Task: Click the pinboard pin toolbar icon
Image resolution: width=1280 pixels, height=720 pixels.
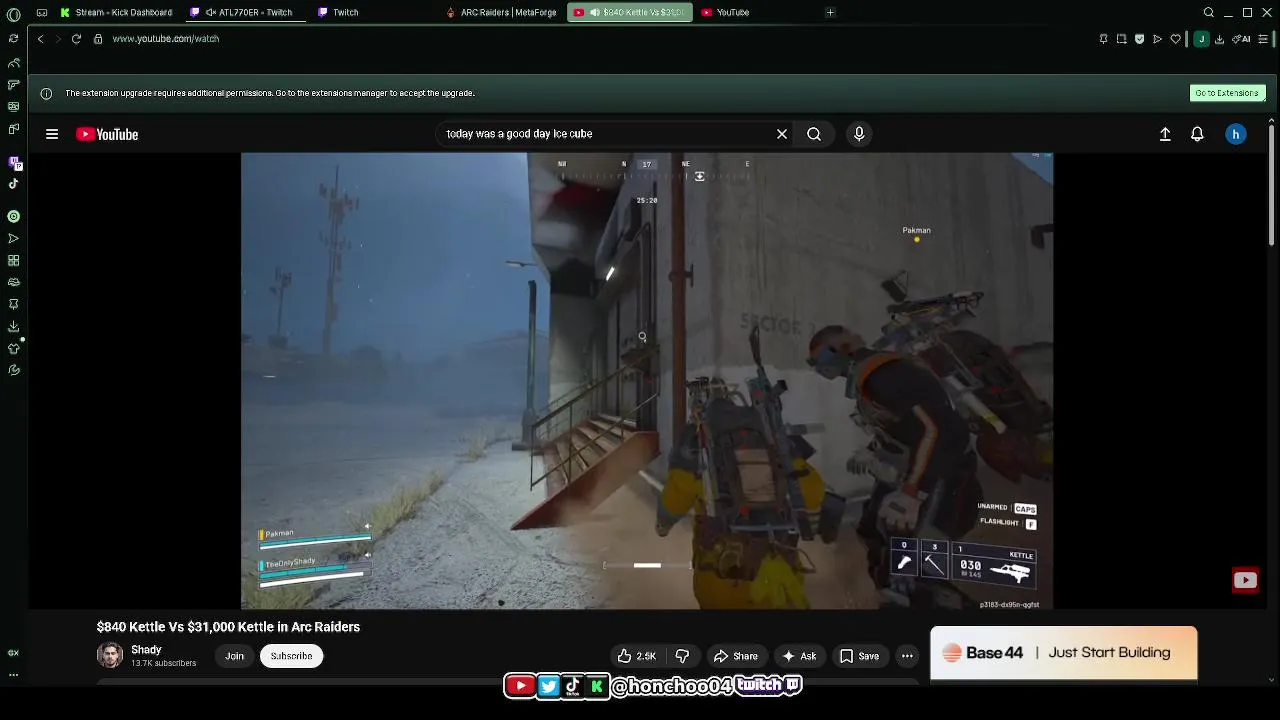Action: pyautogui.click(x=1104, y=39)
